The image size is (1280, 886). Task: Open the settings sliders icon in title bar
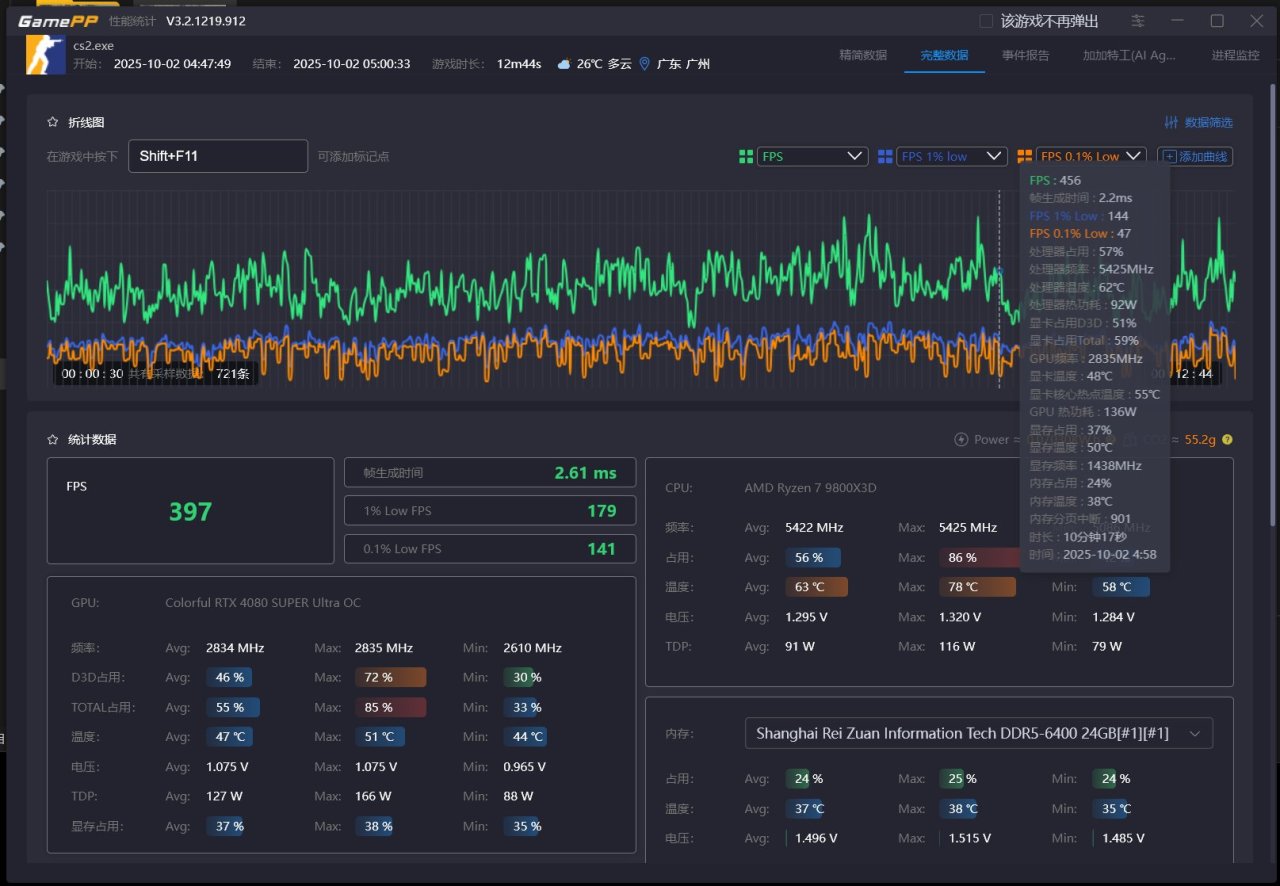tap(1138, 21)
